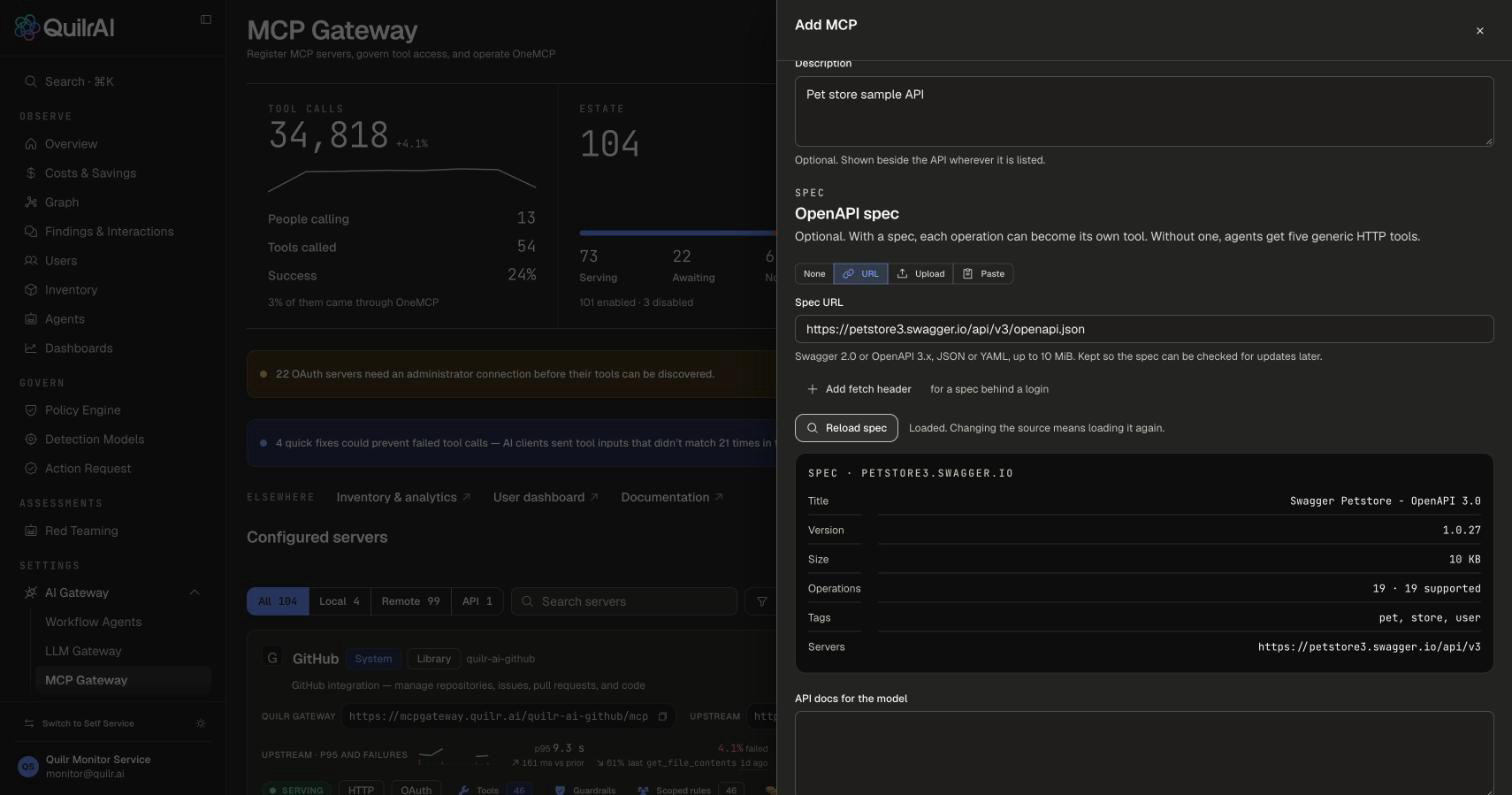Click the Graph icon in the sidebar
Image resolution: width=1512 pixels, height=795 pixels.
(31, 202)
